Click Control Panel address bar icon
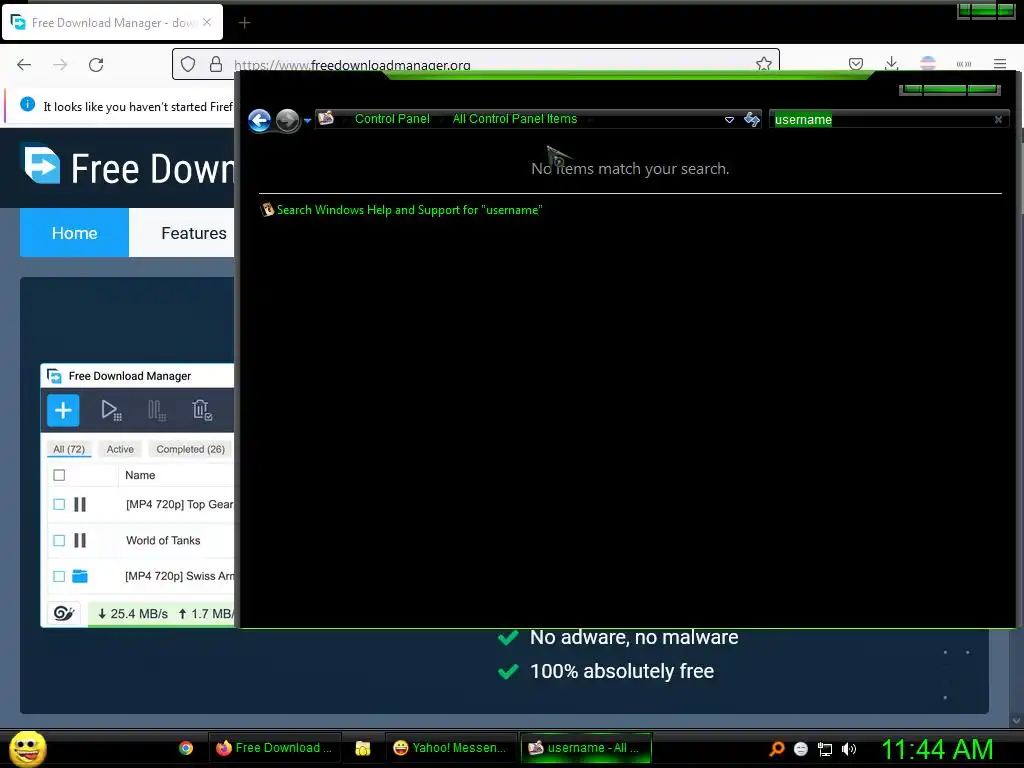Viewport: 1024px width, 768px height. click(x=326, y=118)
